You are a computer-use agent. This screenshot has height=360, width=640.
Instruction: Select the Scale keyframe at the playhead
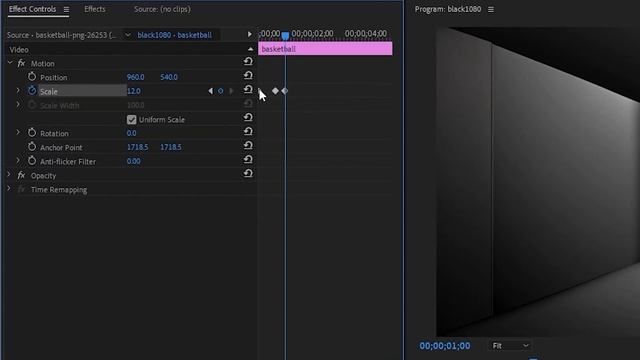[285, 91]
